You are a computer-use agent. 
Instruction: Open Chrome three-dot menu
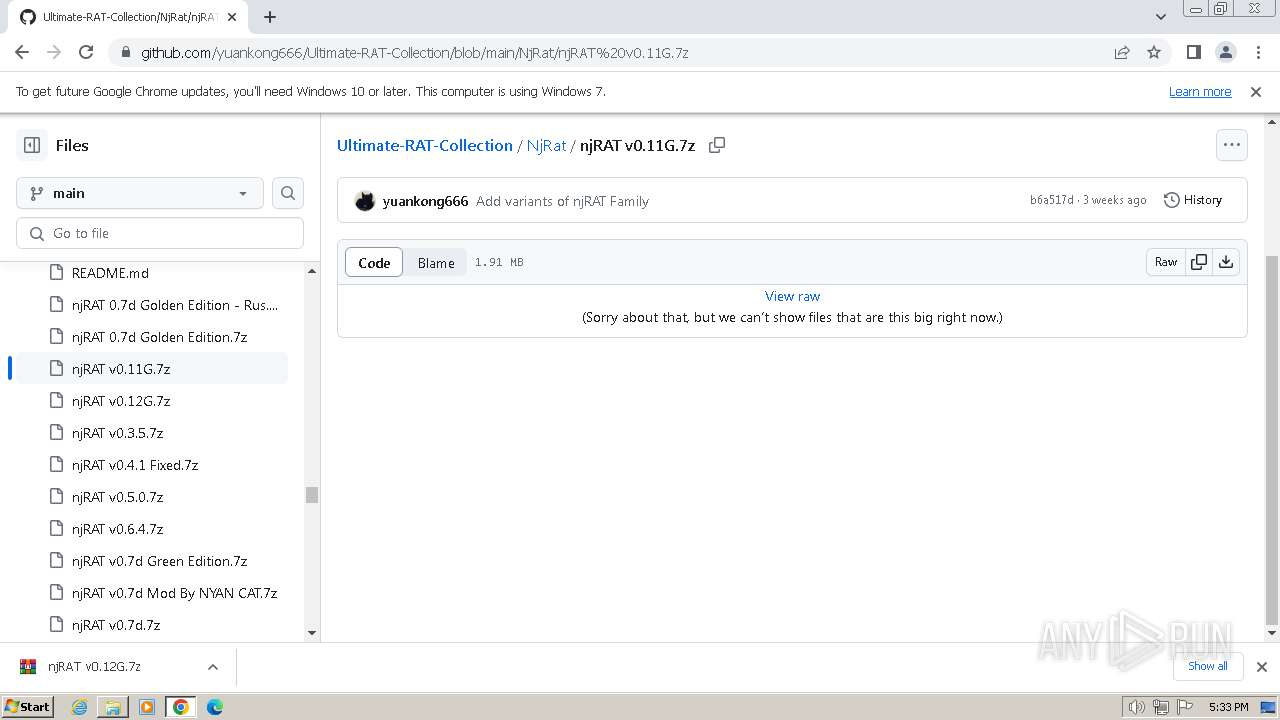1257,52
